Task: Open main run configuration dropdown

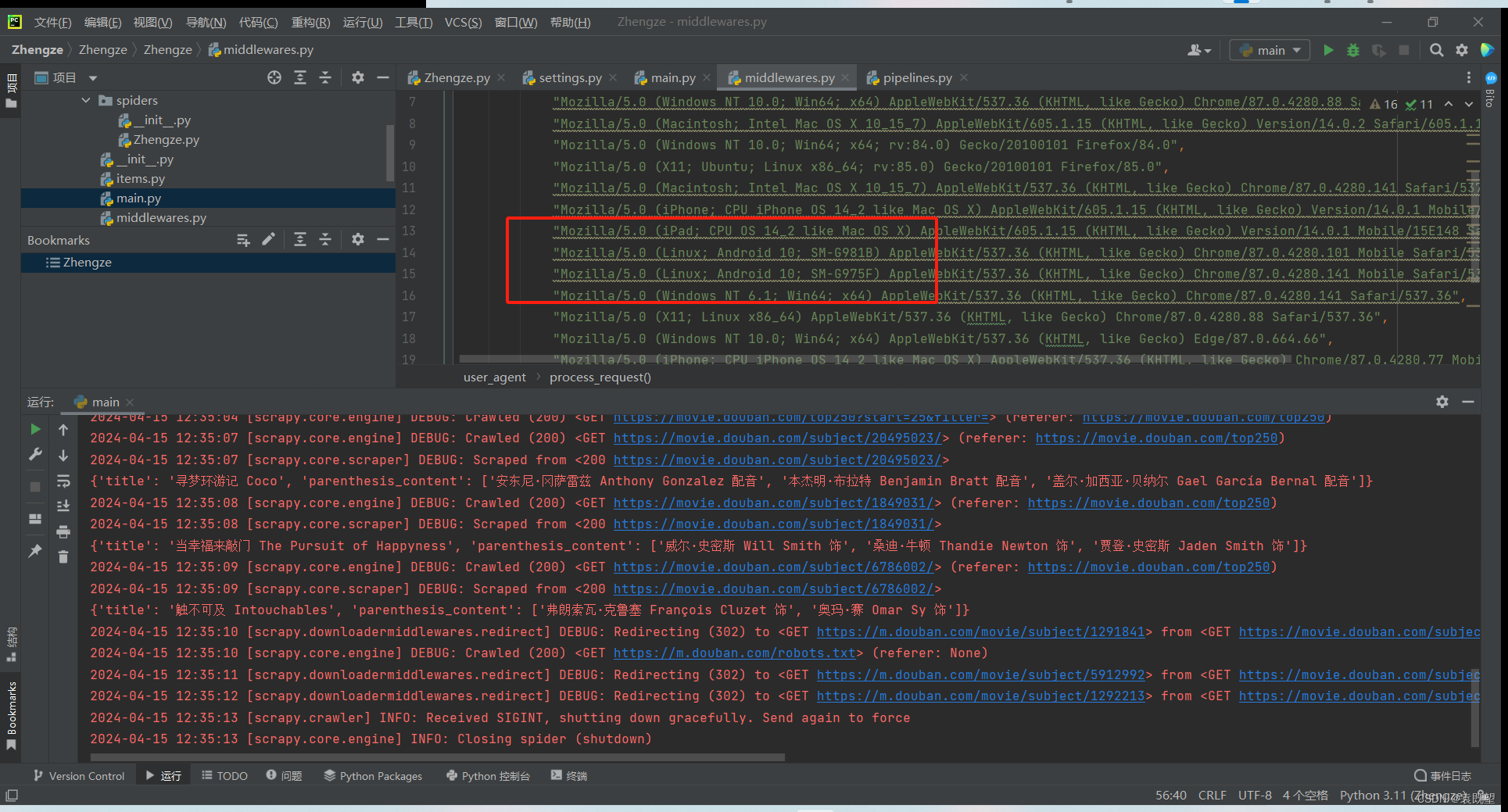Action: tap(1270, 50)
